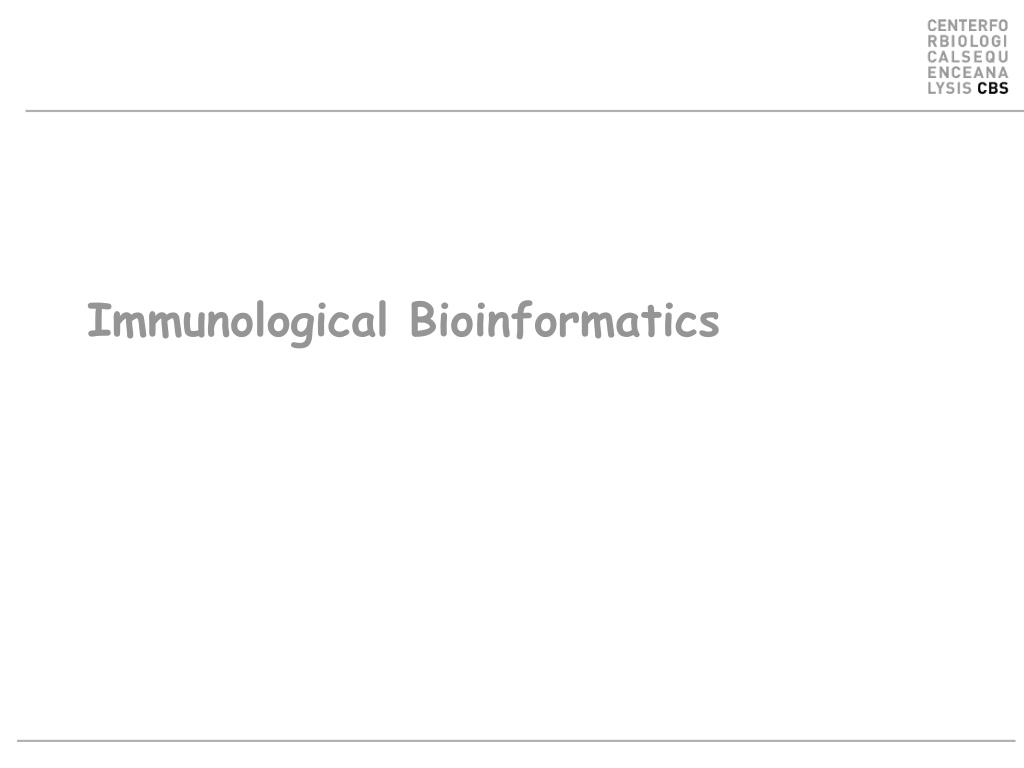Click the horizontal rule below the logo
Screen dimensions: 1024x768
click(524, 111)
